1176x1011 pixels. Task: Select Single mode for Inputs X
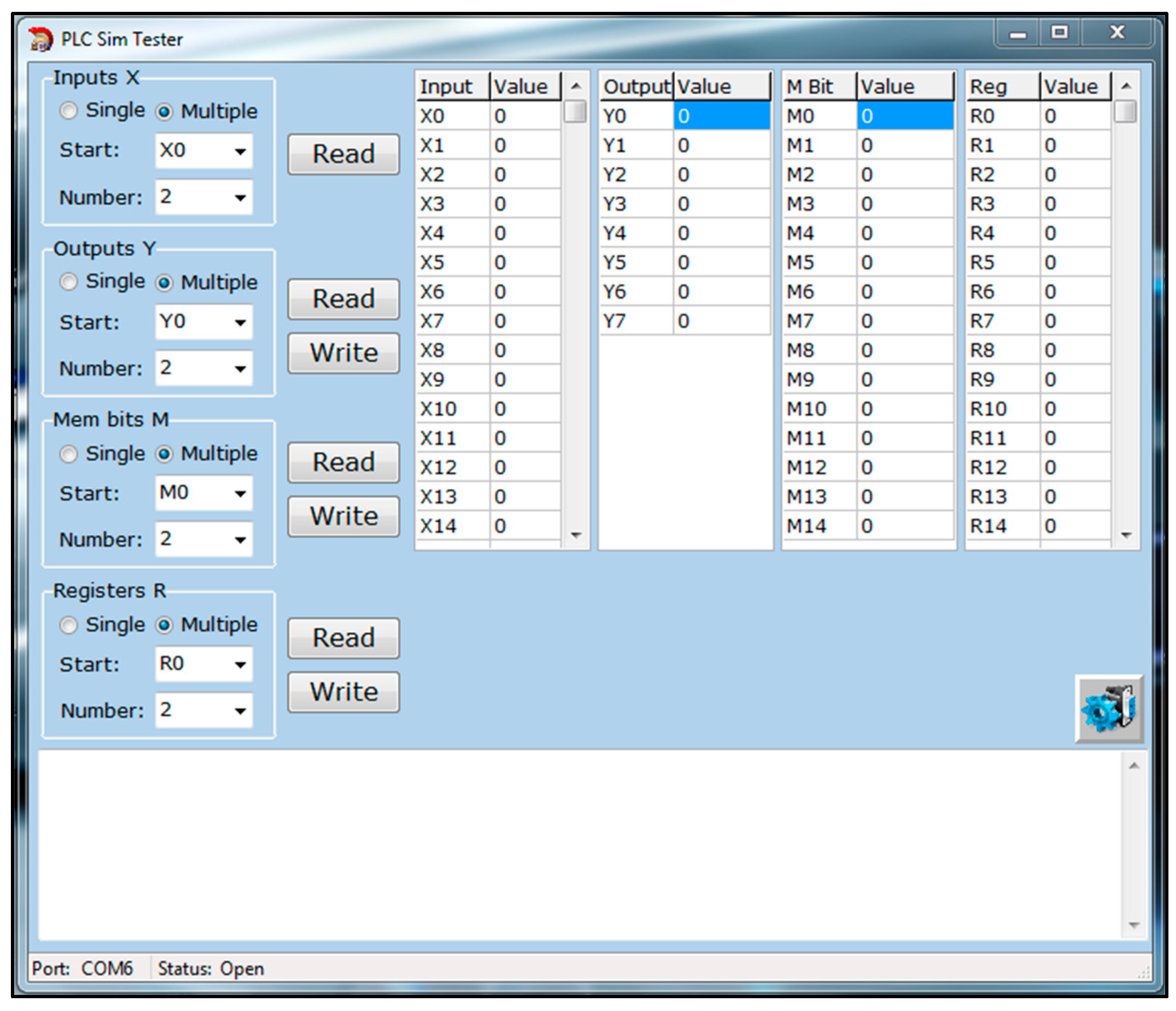[x=69, y=111]
